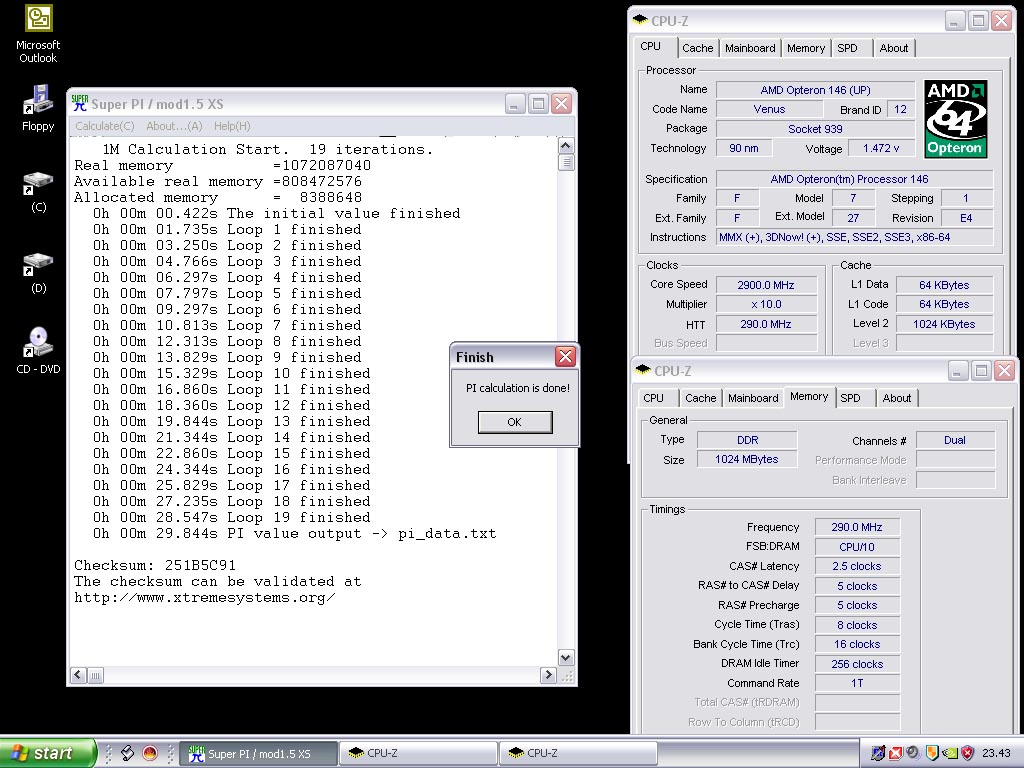
Task: Click the first quick launch icon
Action: pos(128,754)
